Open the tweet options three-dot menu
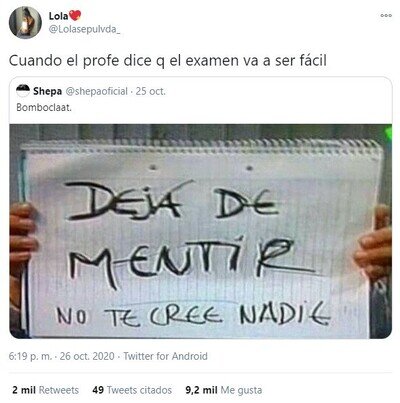400x403 pixels. (386, 15)
